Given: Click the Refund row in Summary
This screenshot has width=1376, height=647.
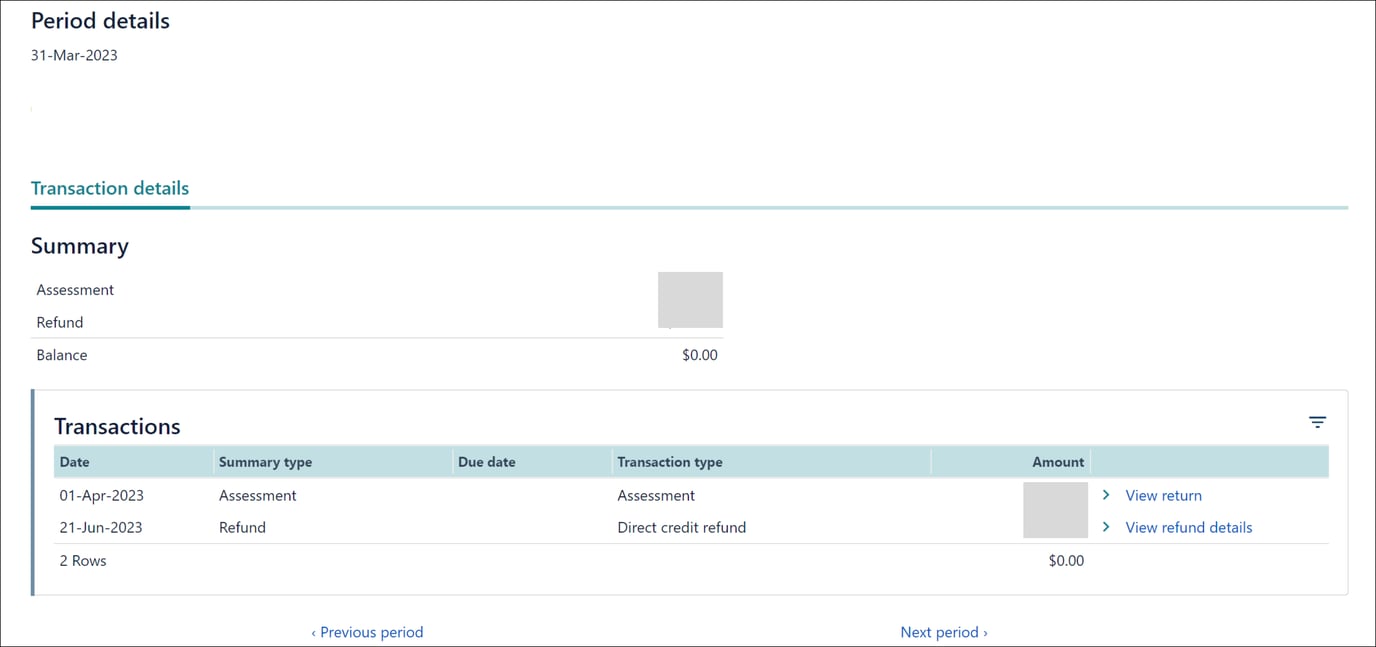Looking at the screenshot, I should coord(59,322).
